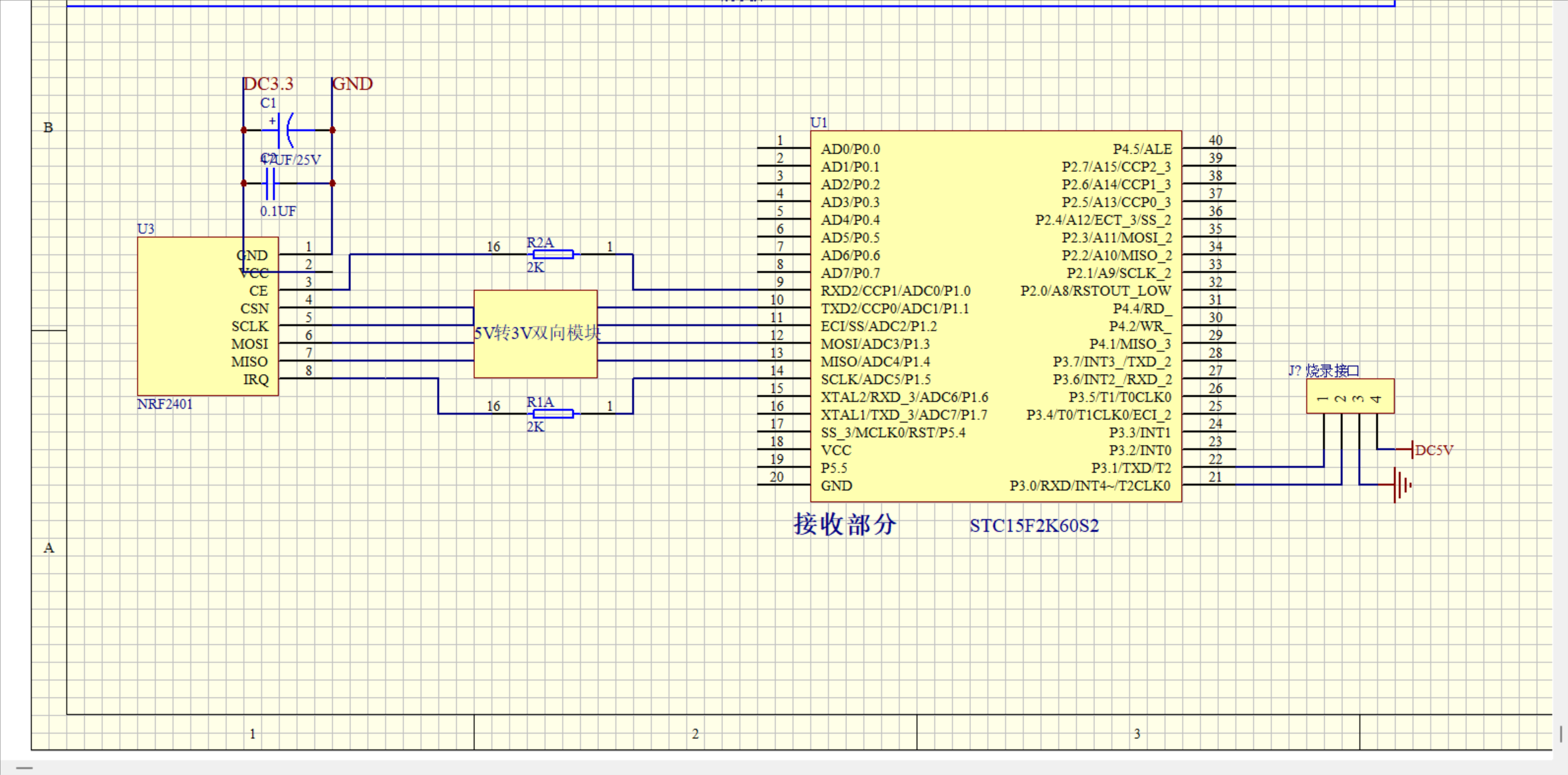Select the ground symbol near the J? connector
This screenshot has width=1568, height=775.
pos(1401,485)
